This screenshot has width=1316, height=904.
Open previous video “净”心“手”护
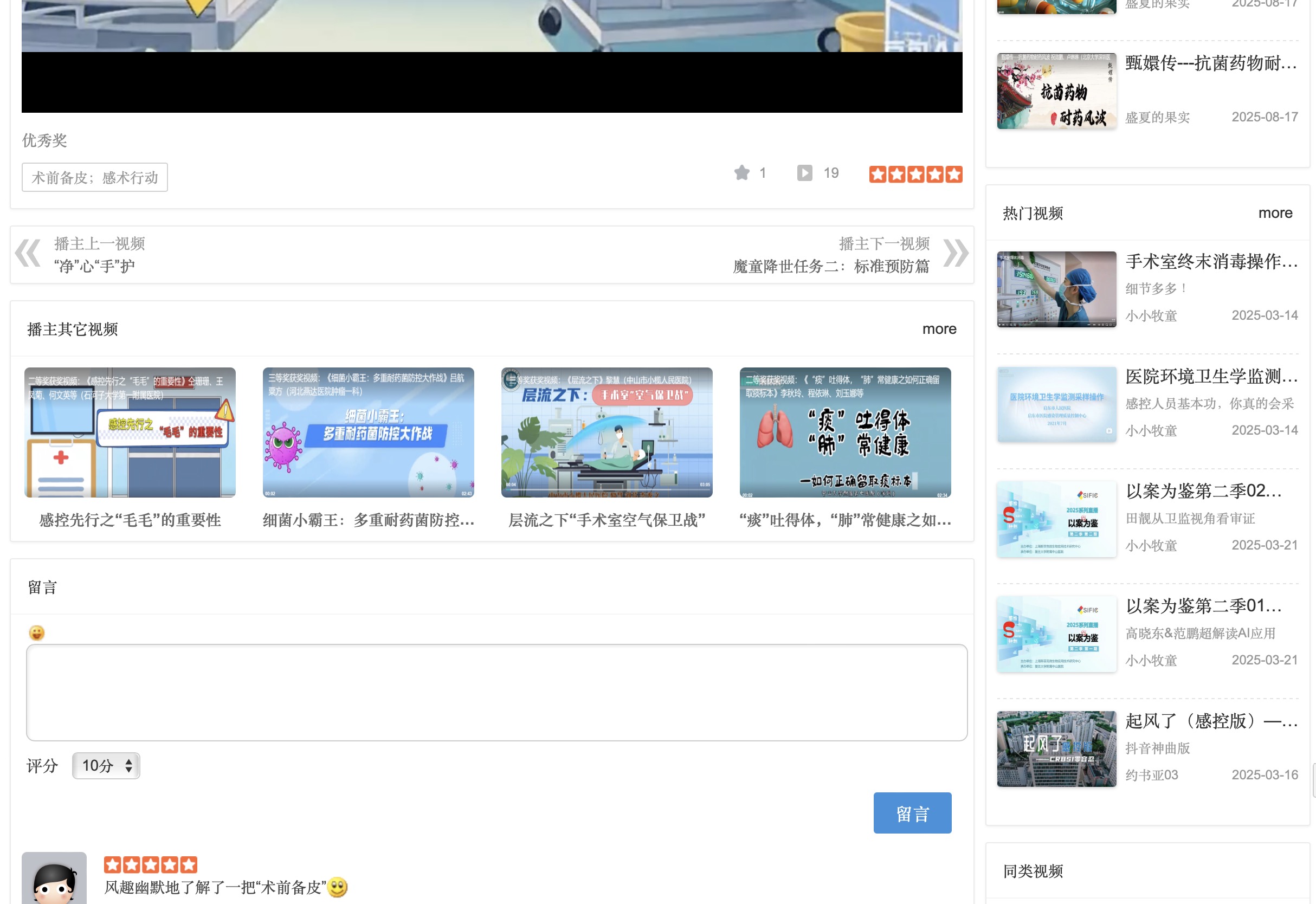(x=95, y=266)
